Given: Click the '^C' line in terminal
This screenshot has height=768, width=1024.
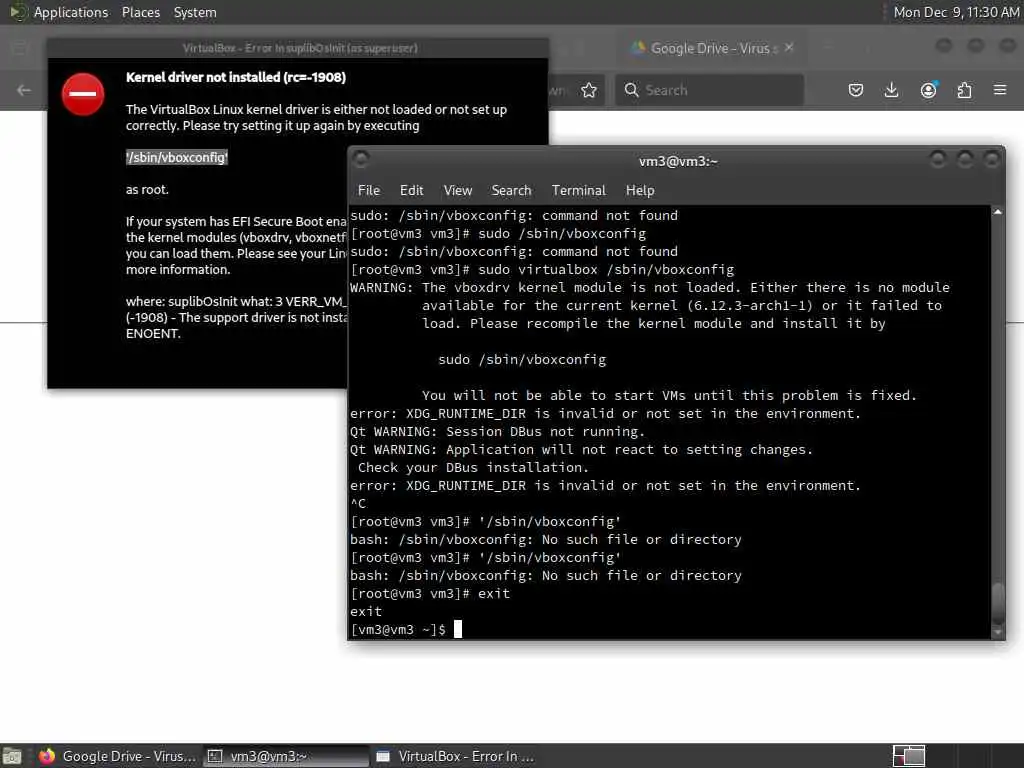Looking at the screenshot, I should 358,504.
